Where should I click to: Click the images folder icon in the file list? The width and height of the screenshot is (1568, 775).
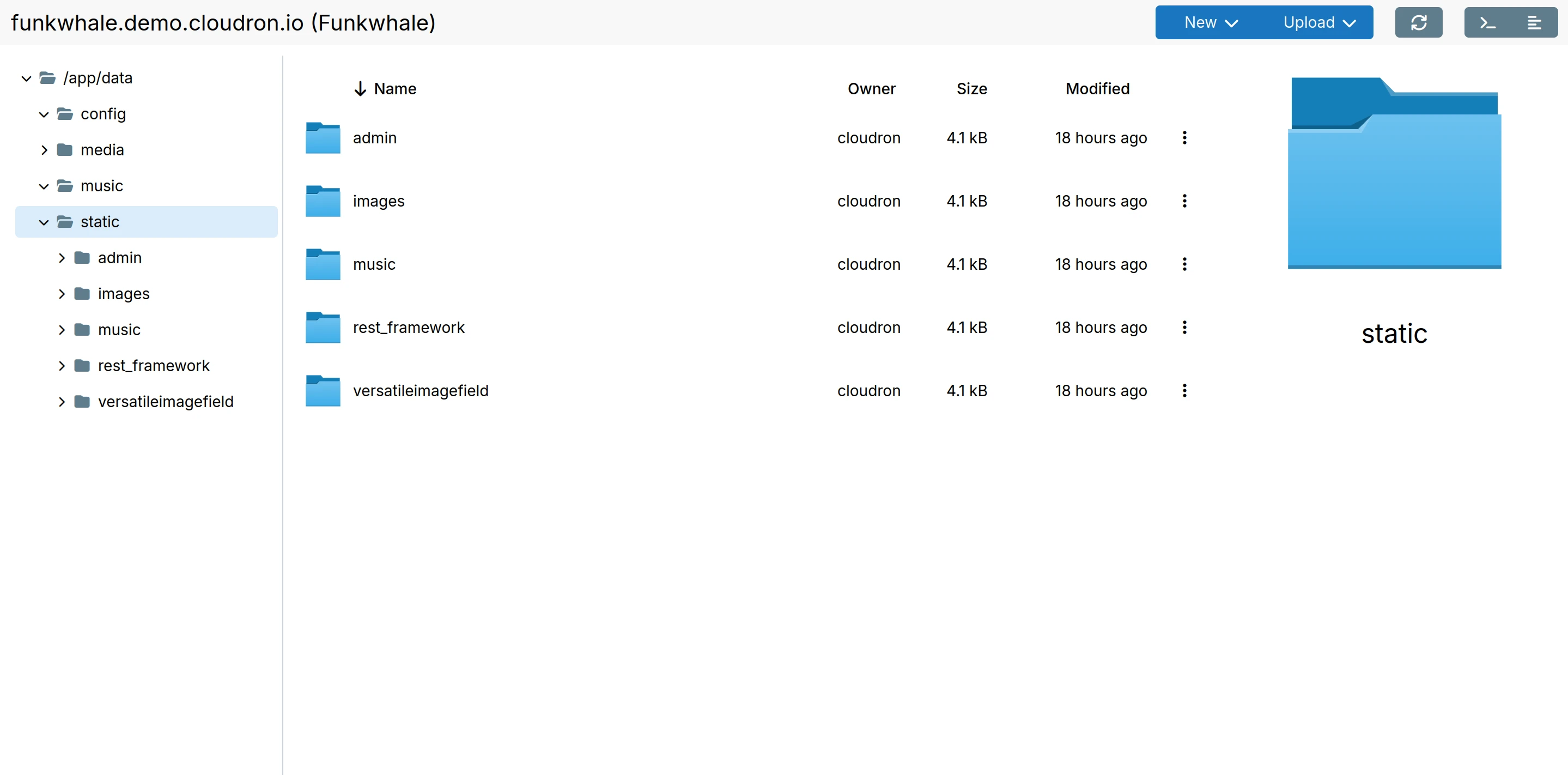(x=322, y=201)
